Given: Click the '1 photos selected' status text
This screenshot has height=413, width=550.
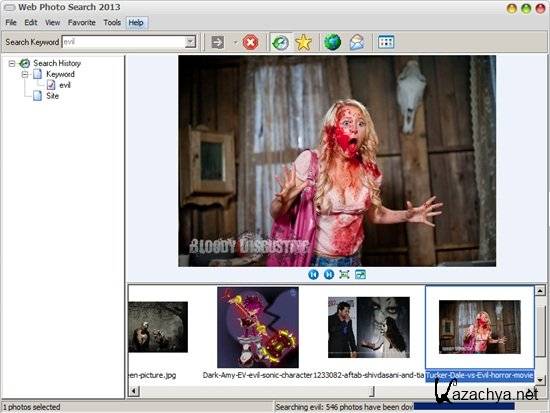Looking at the screenshot, I should tap(32, 407).
